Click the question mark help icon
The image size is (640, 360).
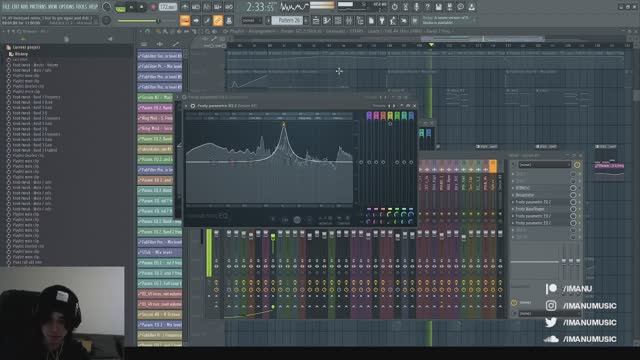427,7
